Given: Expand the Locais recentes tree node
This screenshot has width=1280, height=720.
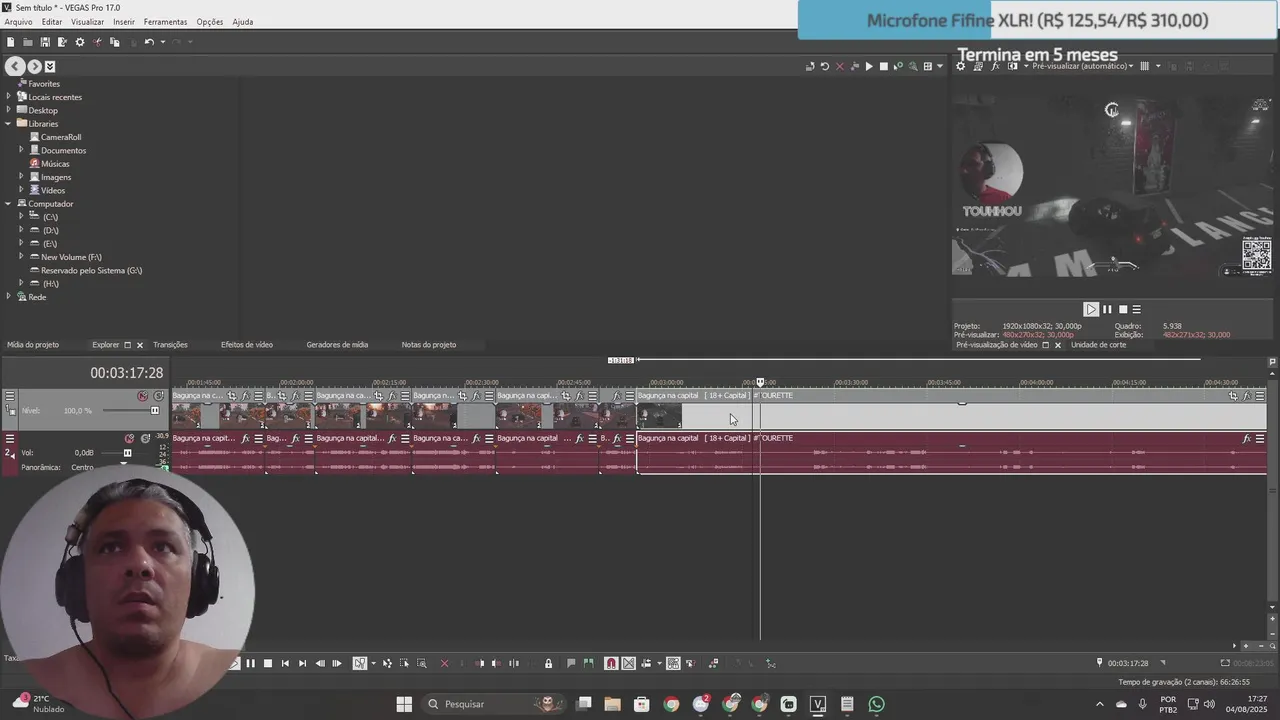Looking at the screenshot, I should coord(9,97).
